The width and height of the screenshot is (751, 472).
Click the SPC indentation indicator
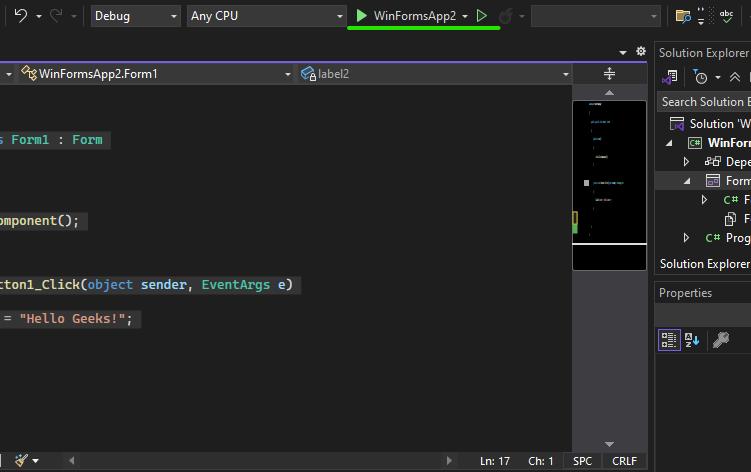(x=582, y=461)
